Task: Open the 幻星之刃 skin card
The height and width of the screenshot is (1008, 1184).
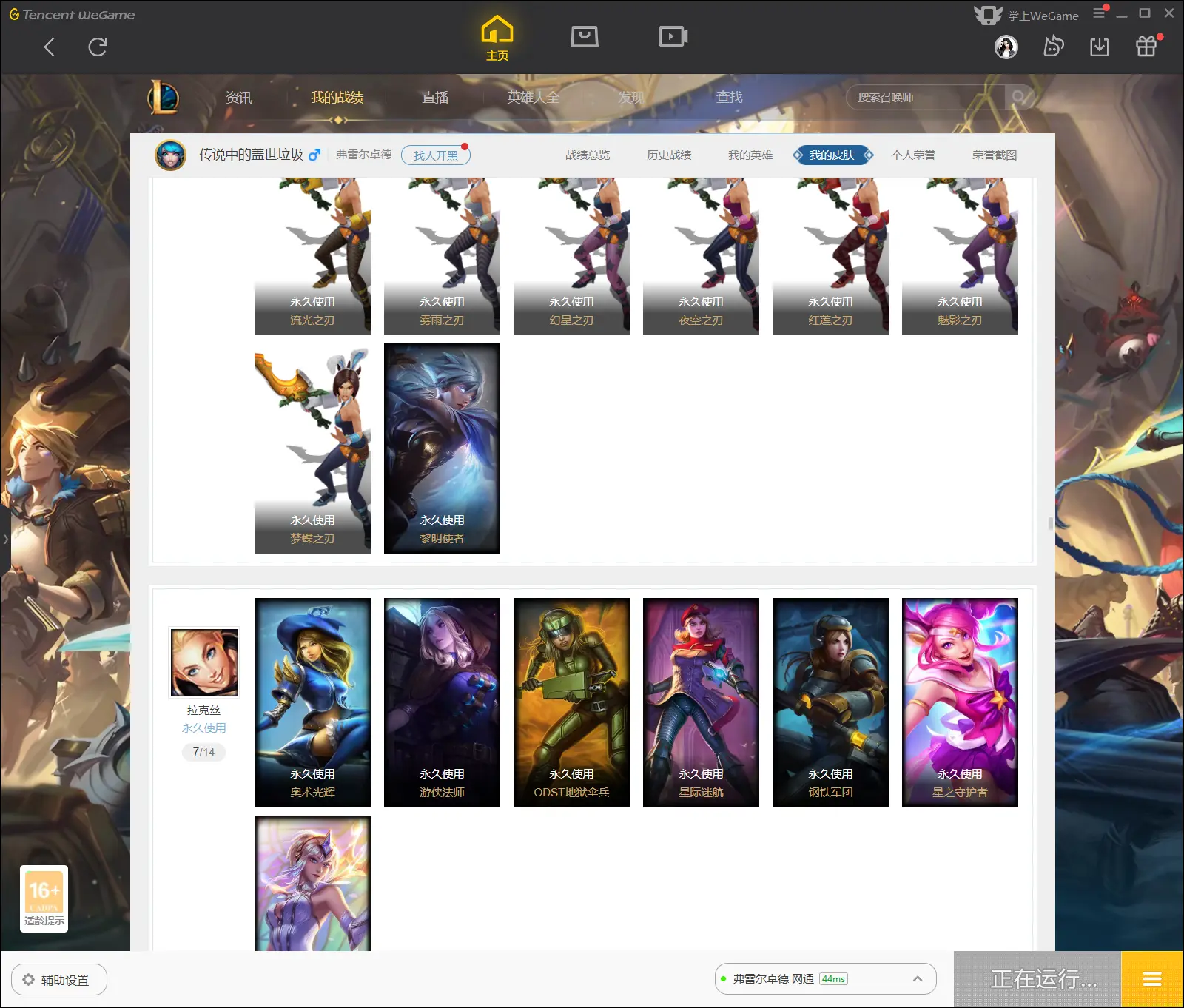Action: [571, 256]
